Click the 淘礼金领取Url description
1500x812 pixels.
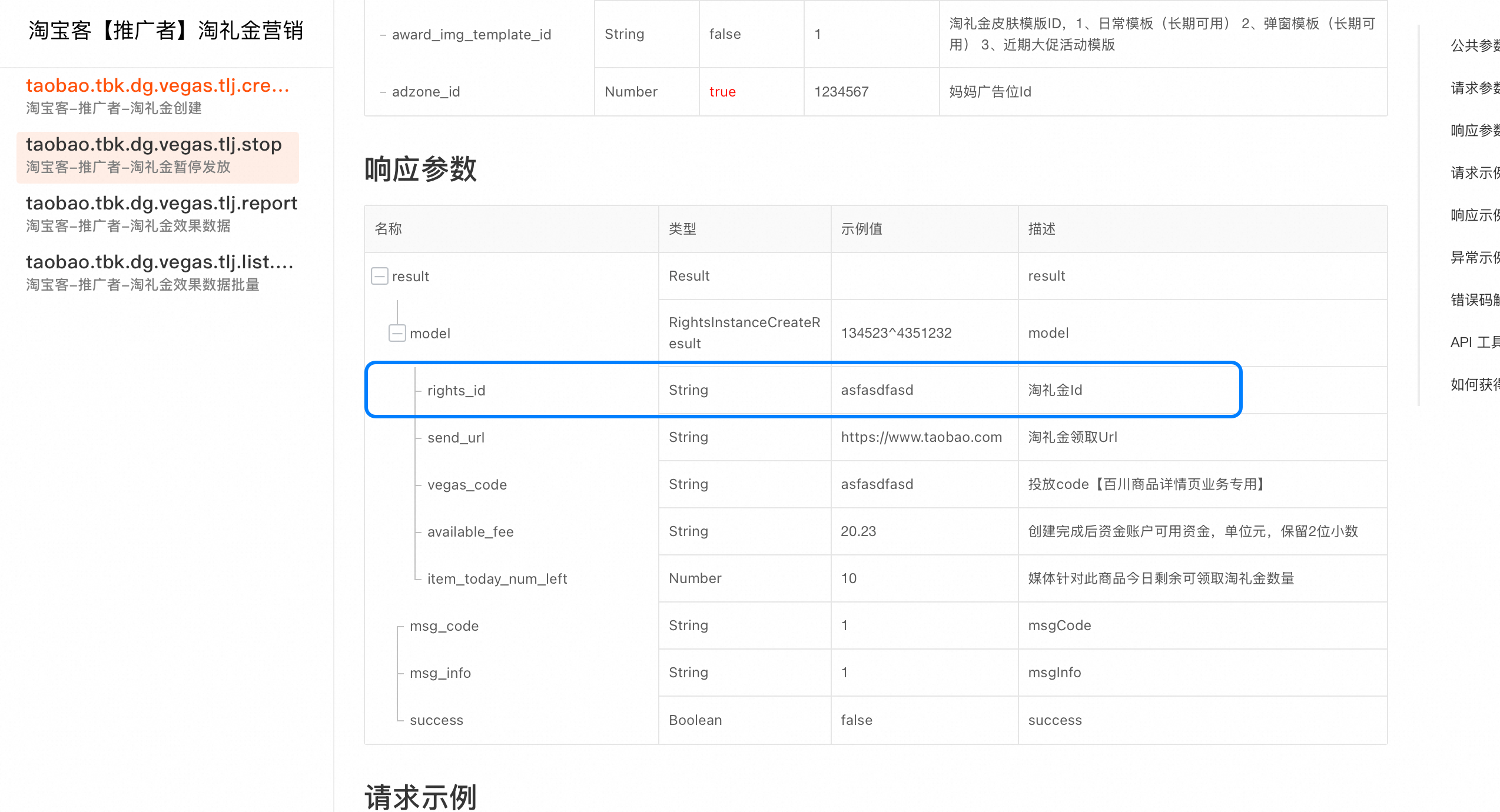(1073, 437)
